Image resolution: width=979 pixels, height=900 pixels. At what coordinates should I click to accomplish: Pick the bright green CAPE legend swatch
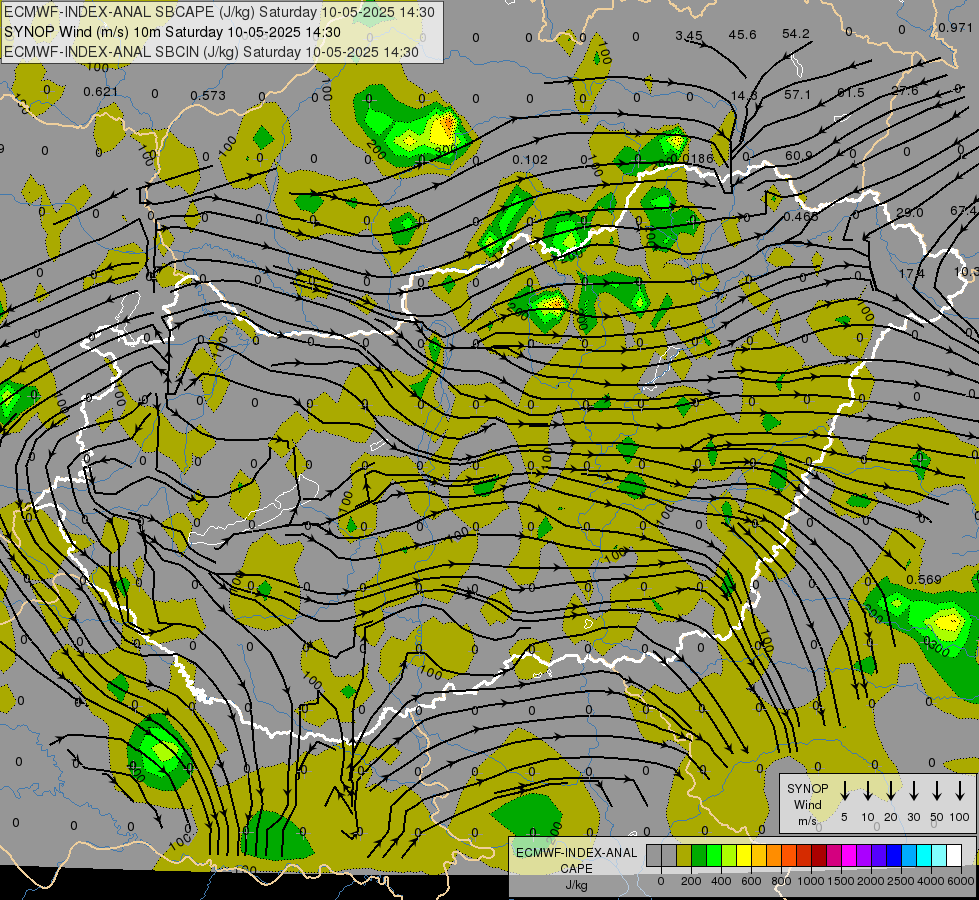[x=714, y=855]
